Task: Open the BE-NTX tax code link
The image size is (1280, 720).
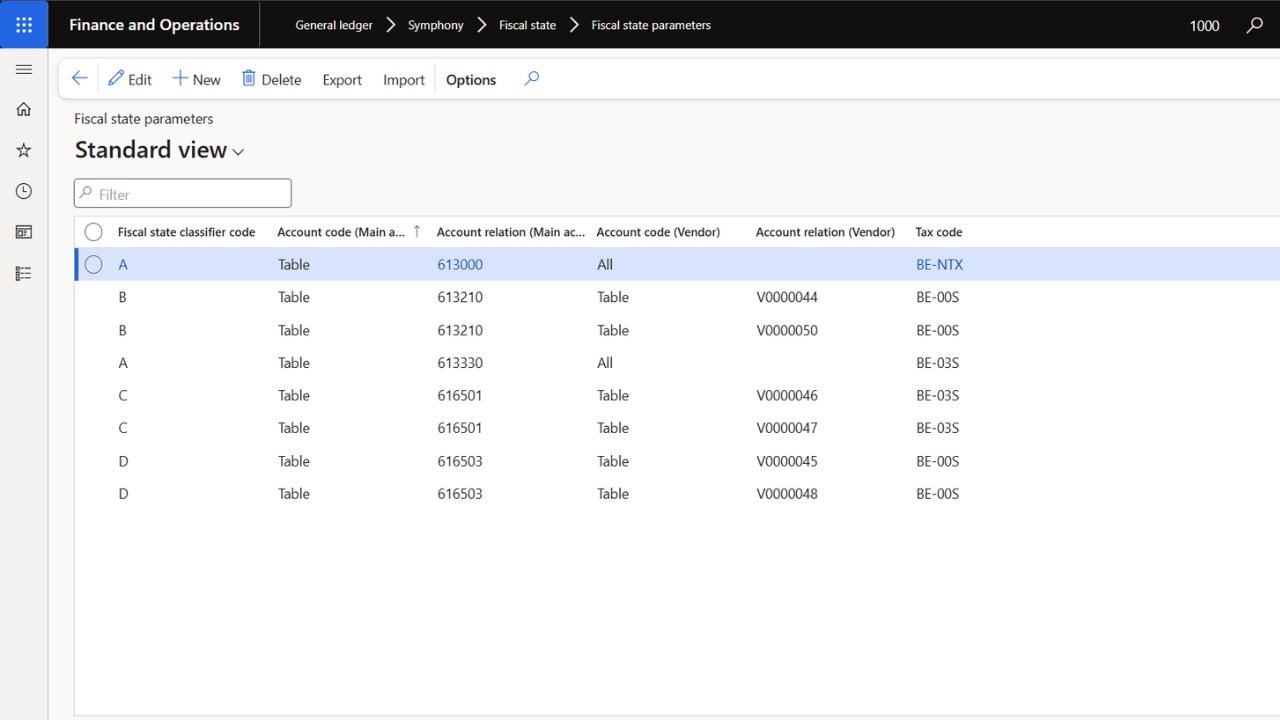Action: [939, 265]
